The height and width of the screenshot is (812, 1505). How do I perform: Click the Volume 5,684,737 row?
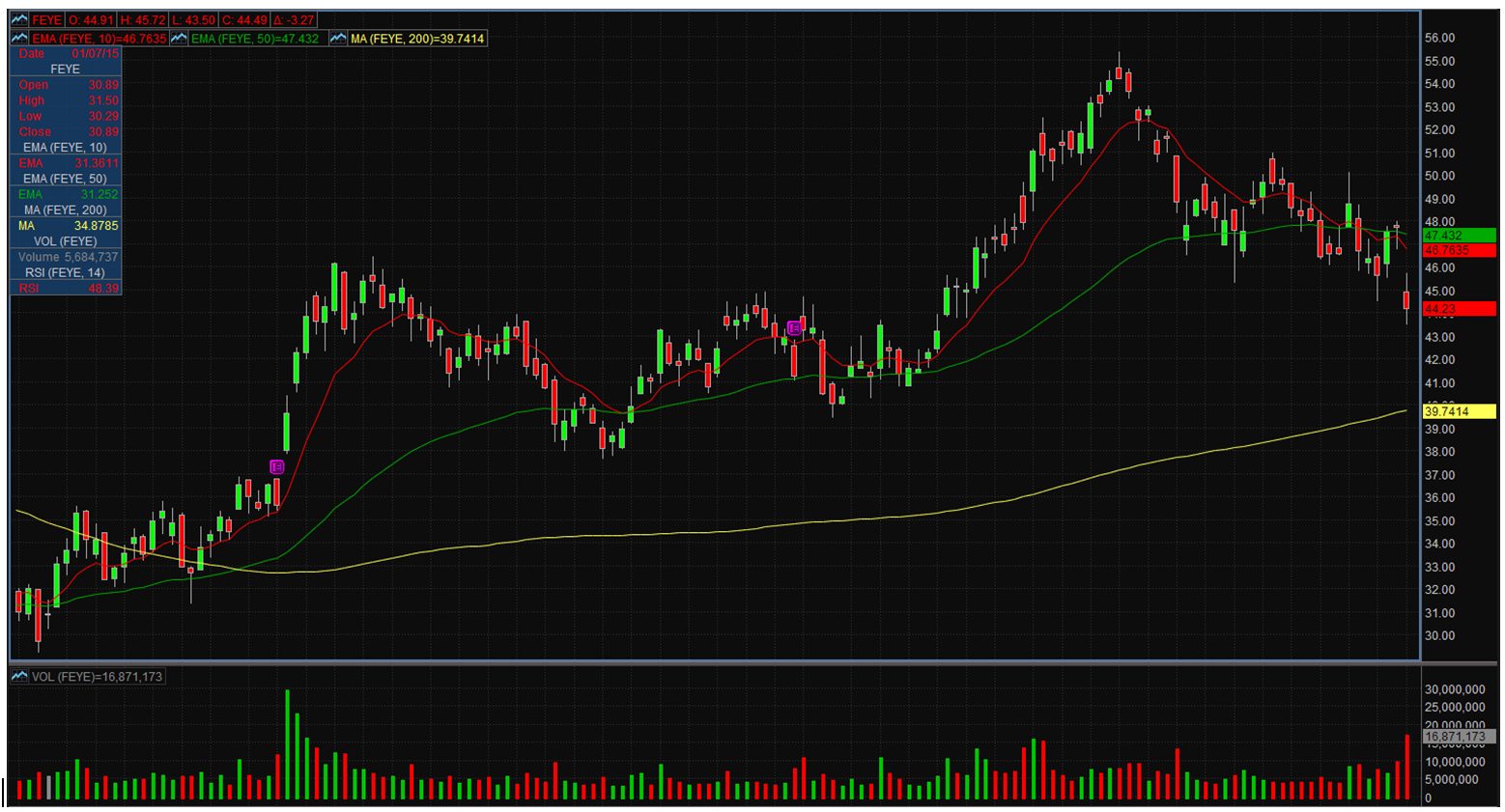point(66,257)
